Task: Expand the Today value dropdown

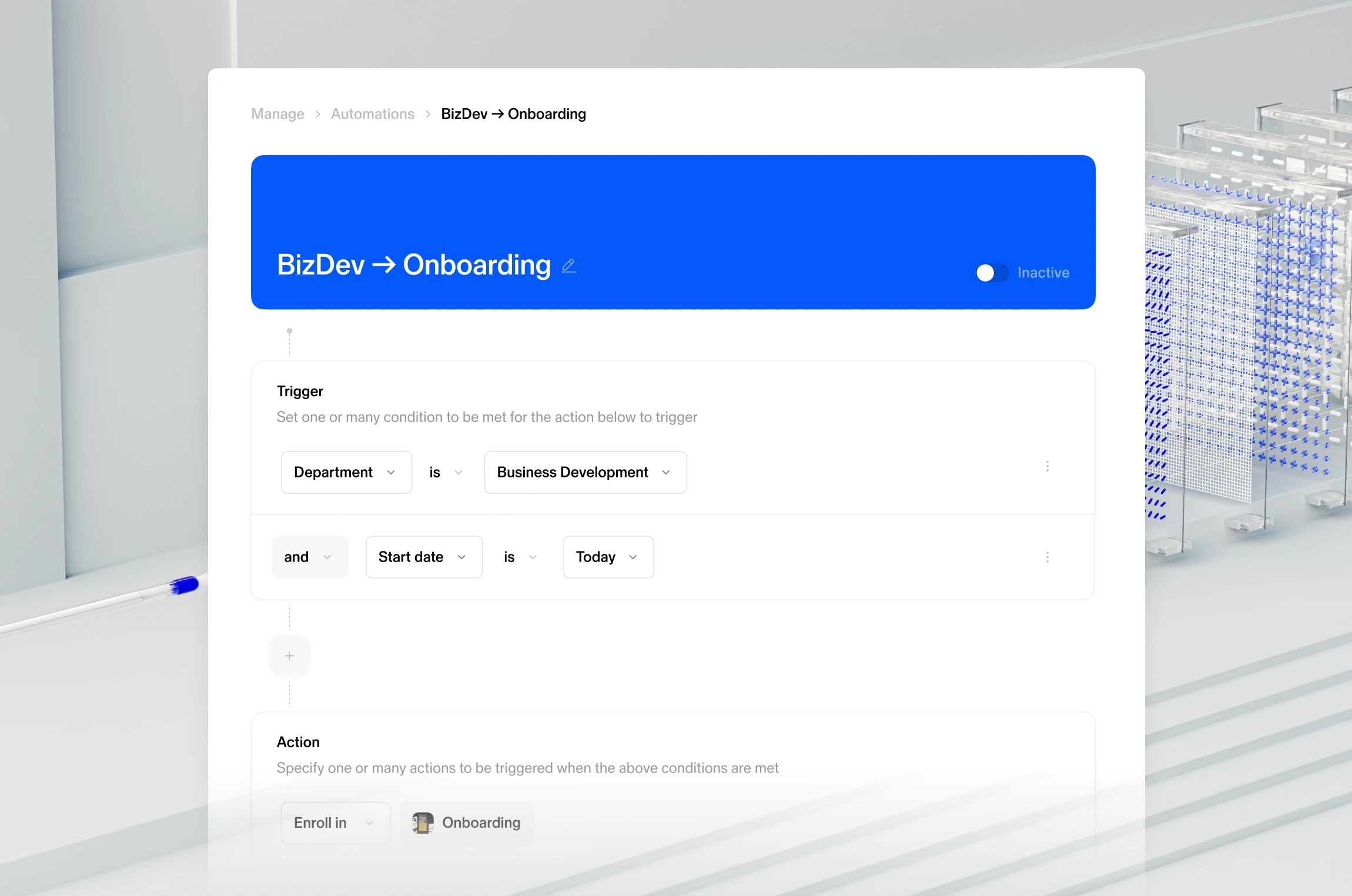Action: click(x=608, y=557)
